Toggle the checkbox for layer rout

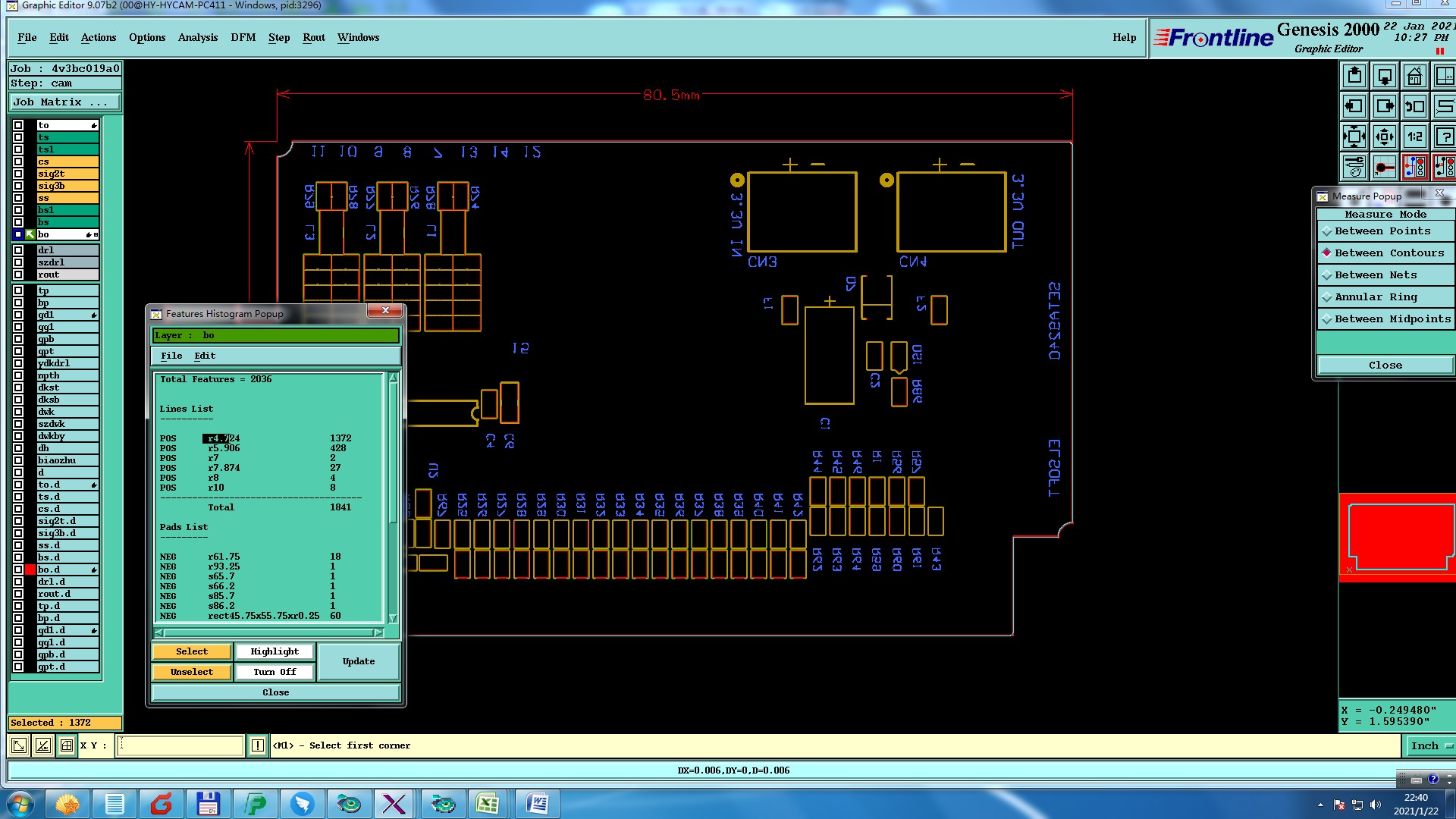pyautogui.click(x=18, y=275)
